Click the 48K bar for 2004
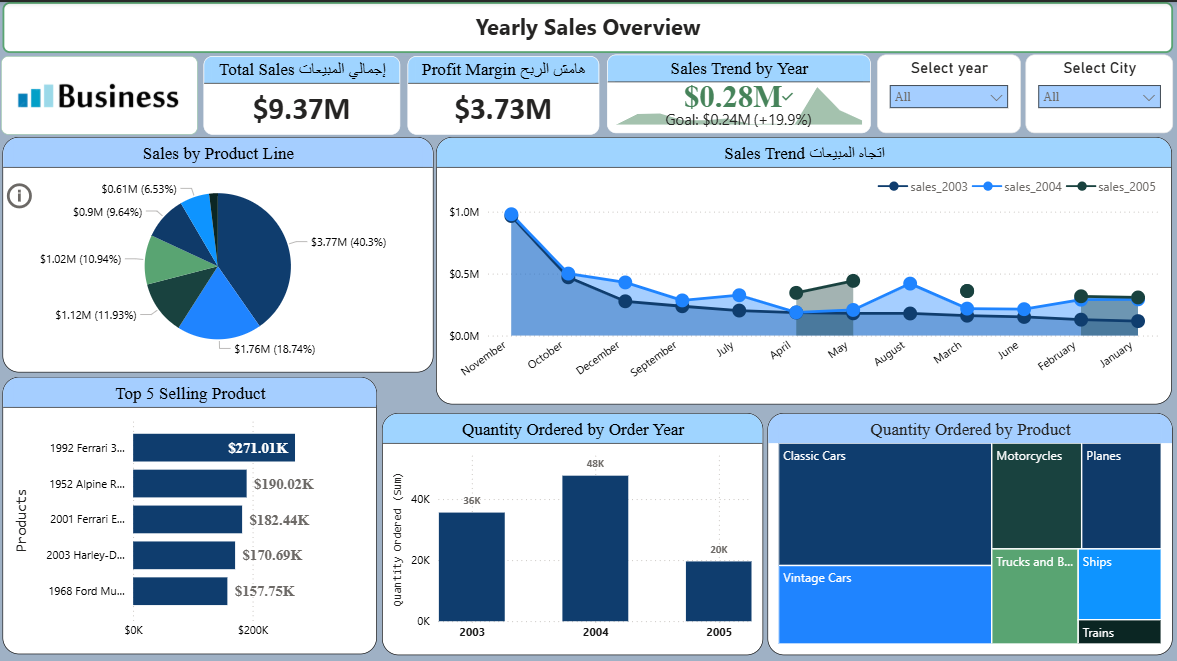 (594, 545)
